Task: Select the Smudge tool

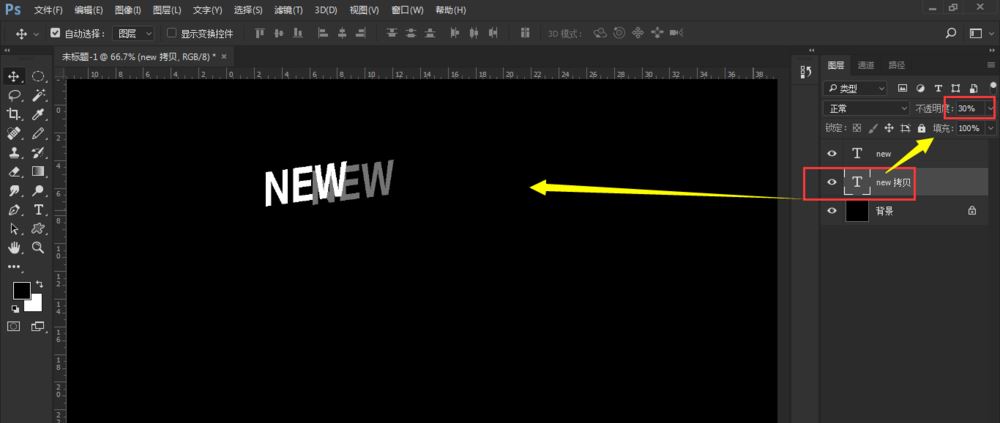Action: 13,190
